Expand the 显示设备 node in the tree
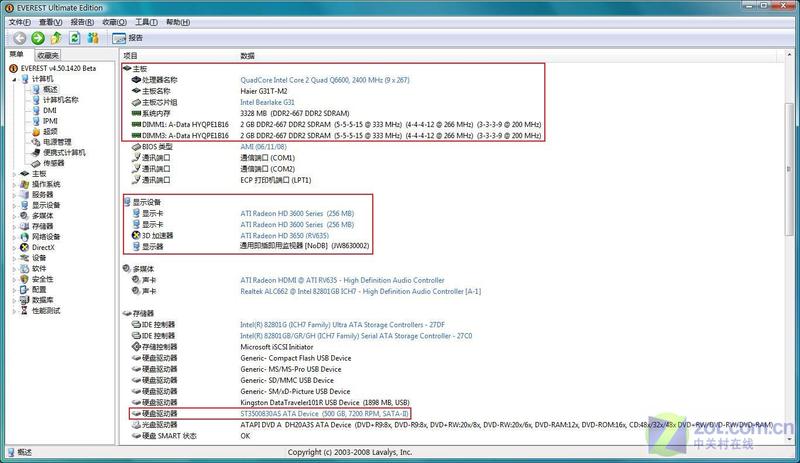 (x=14, y=205)
